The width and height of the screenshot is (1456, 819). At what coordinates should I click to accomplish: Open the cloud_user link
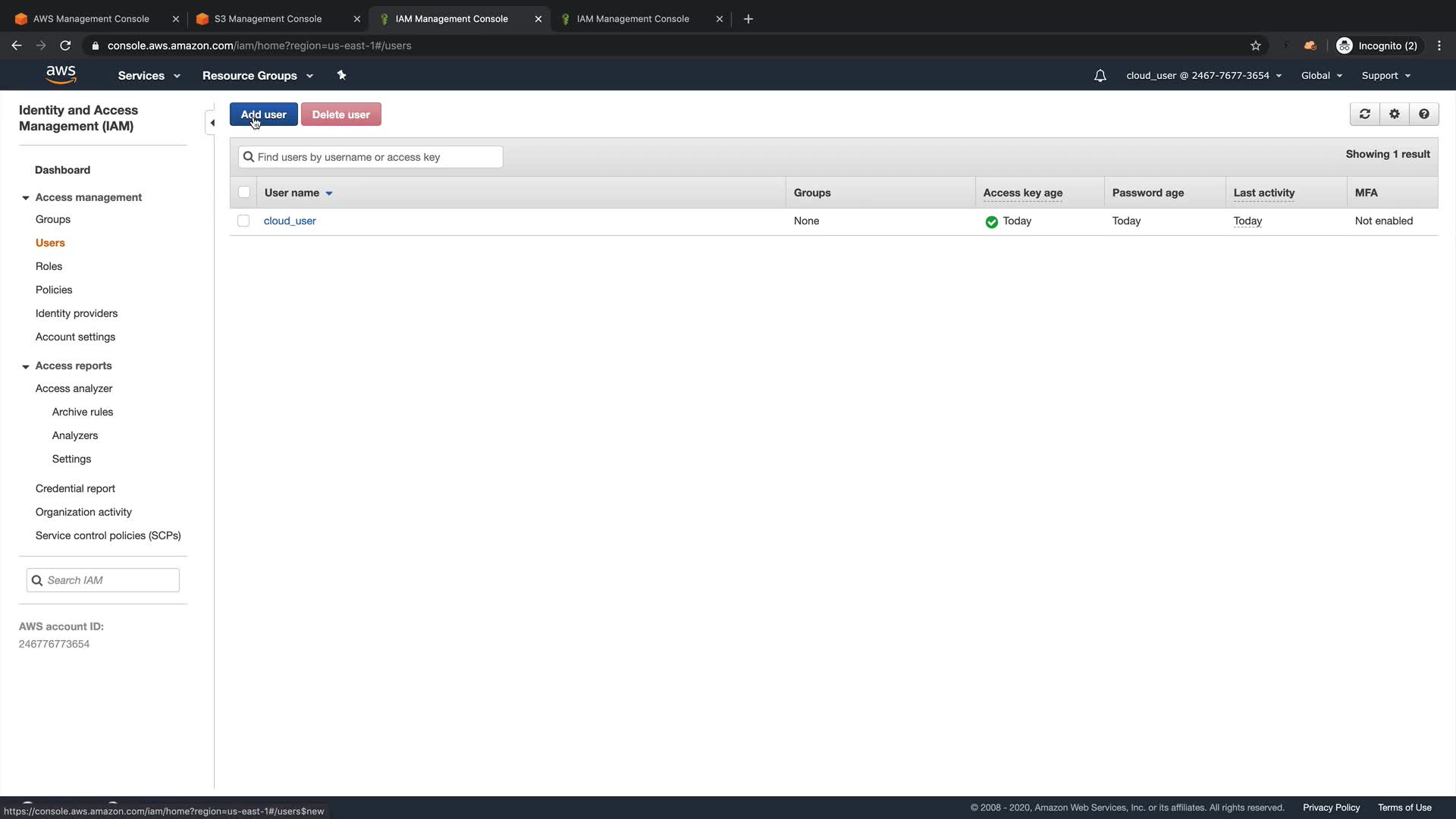[x=290, y=221]
